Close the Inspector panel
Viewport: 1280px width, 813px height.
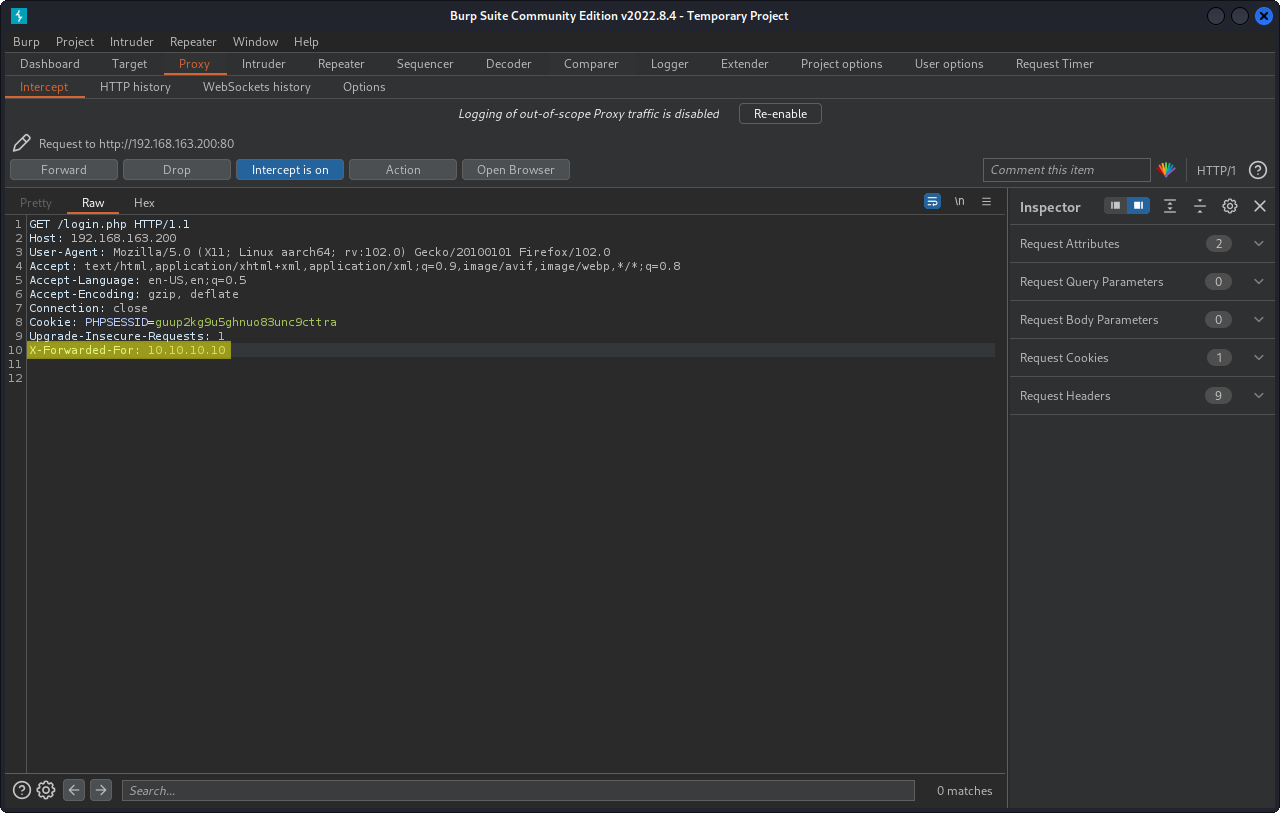point(1260,206)
